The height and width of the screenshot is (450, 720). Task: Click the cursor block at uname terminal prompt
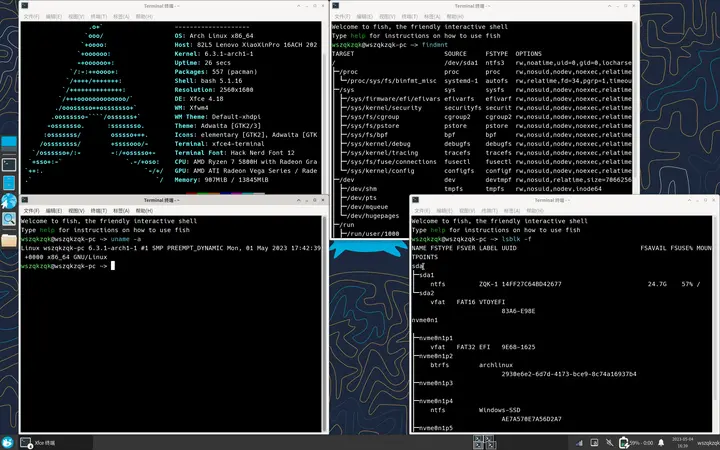point(113,266)
